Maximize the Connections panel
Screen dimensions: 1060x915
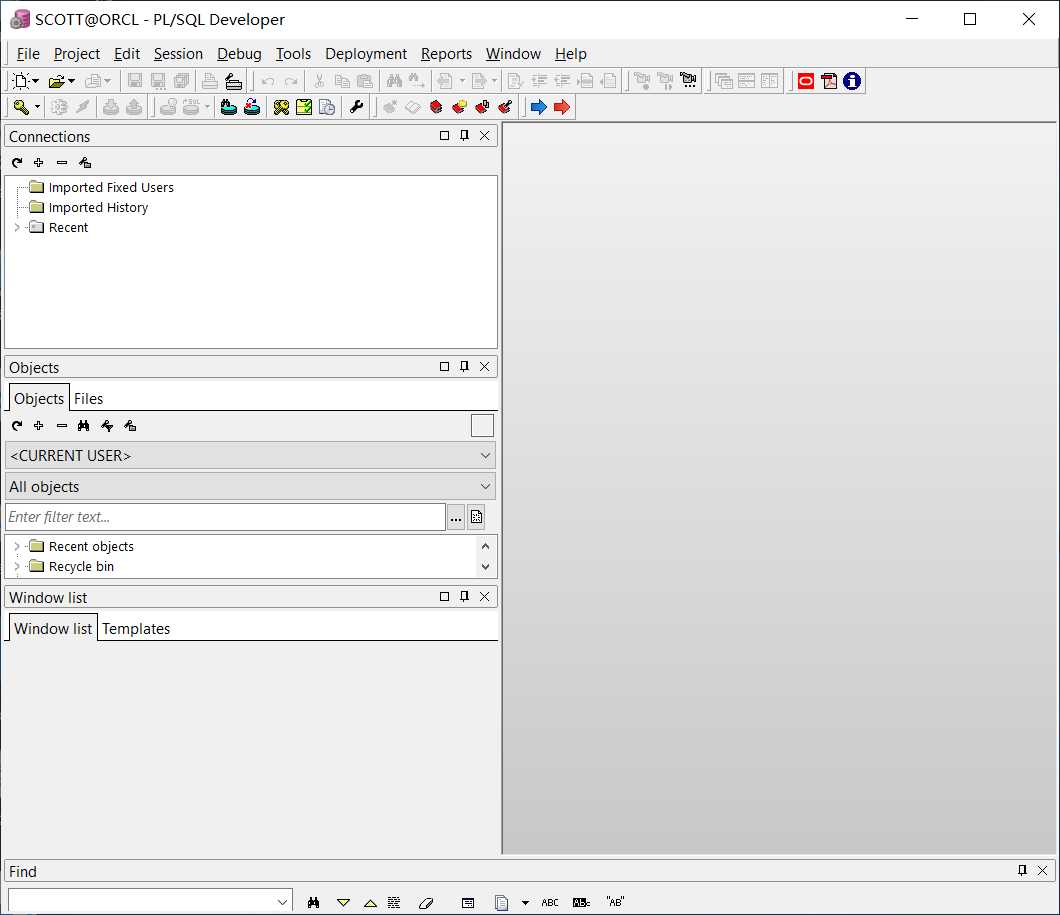point(444,135)
